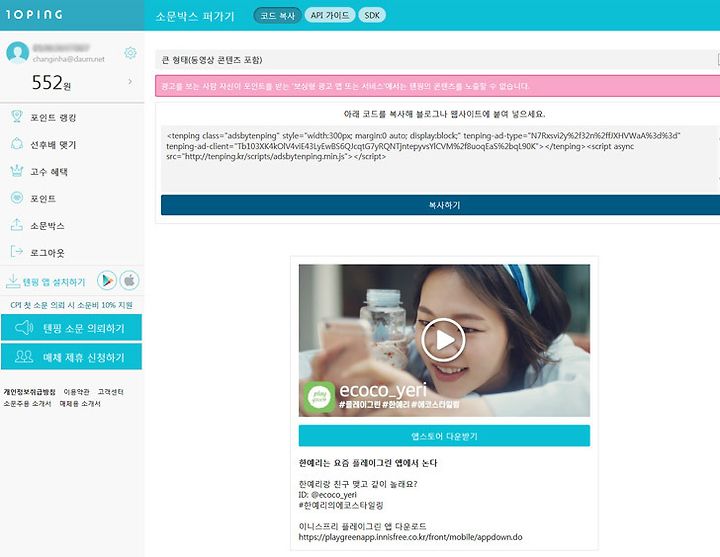The width and height of the screenshot is (720, 557).
Task: Click 앱스토어 다운받기 button
Action: (x=444, y=436)
